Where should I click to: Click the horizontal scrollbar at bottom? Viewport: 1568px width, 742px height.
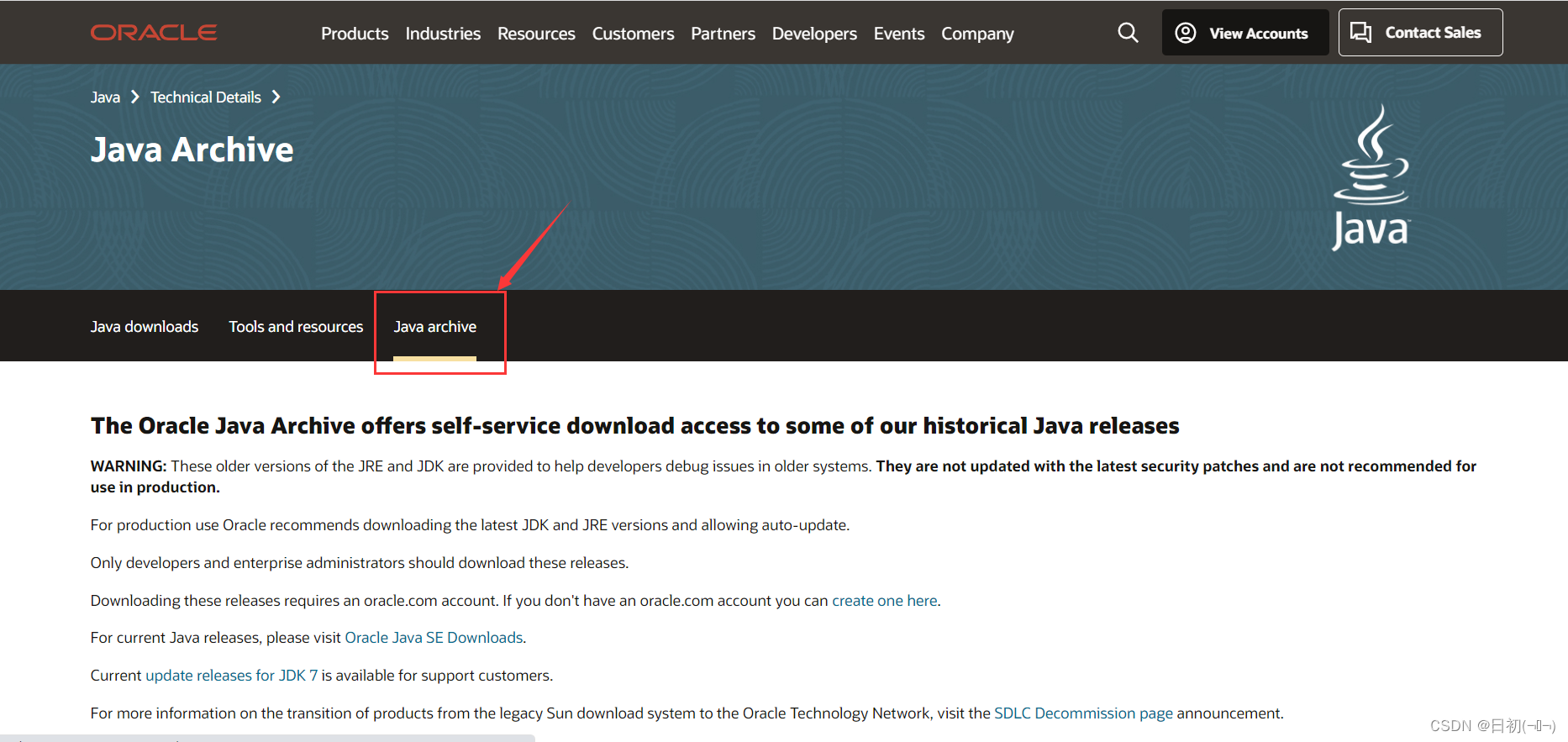267,739
